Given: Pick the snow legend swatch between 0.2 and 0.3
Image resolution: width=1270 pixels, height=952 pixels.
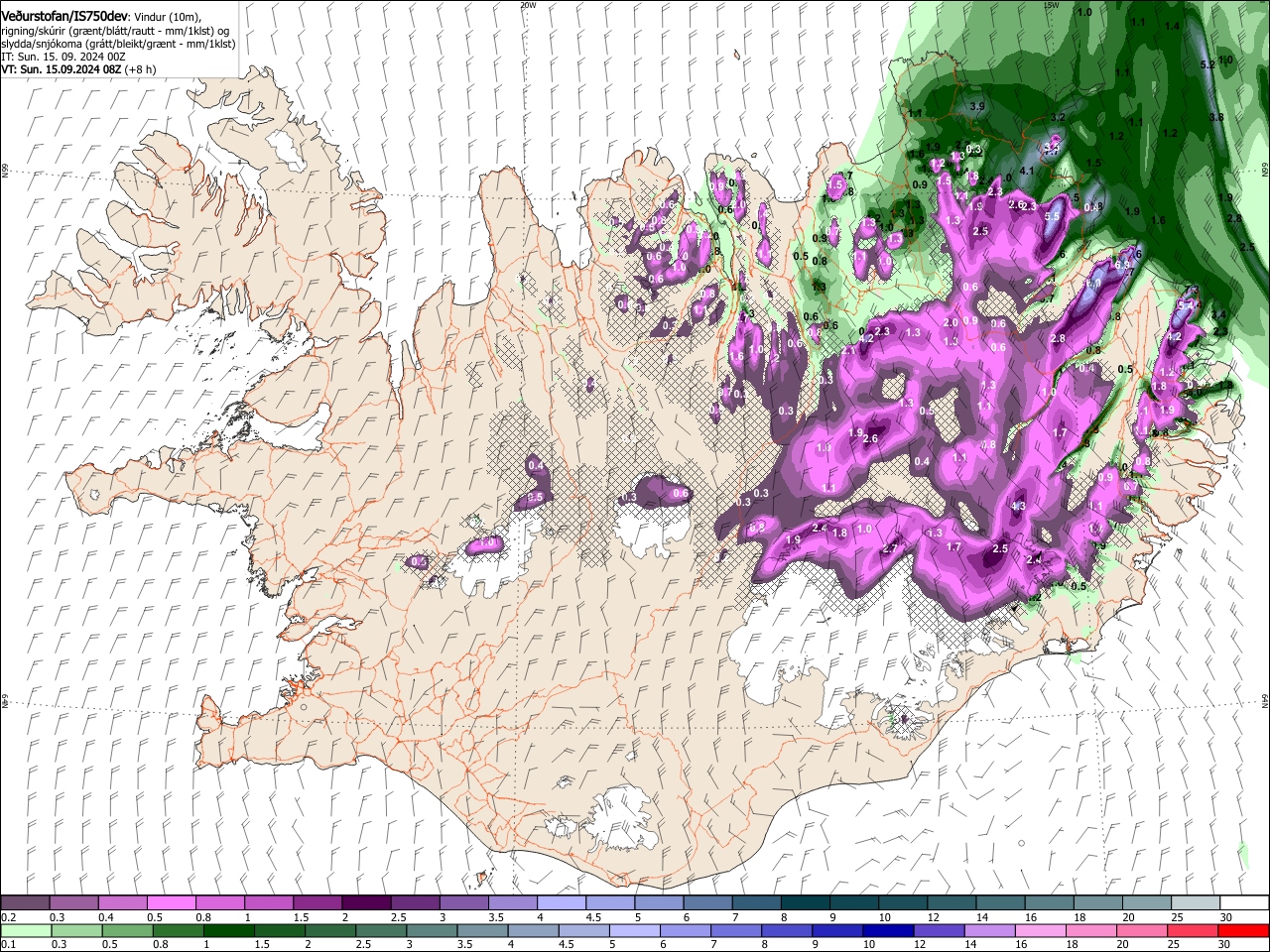Looking at the screenshot, I should [25, 902].
